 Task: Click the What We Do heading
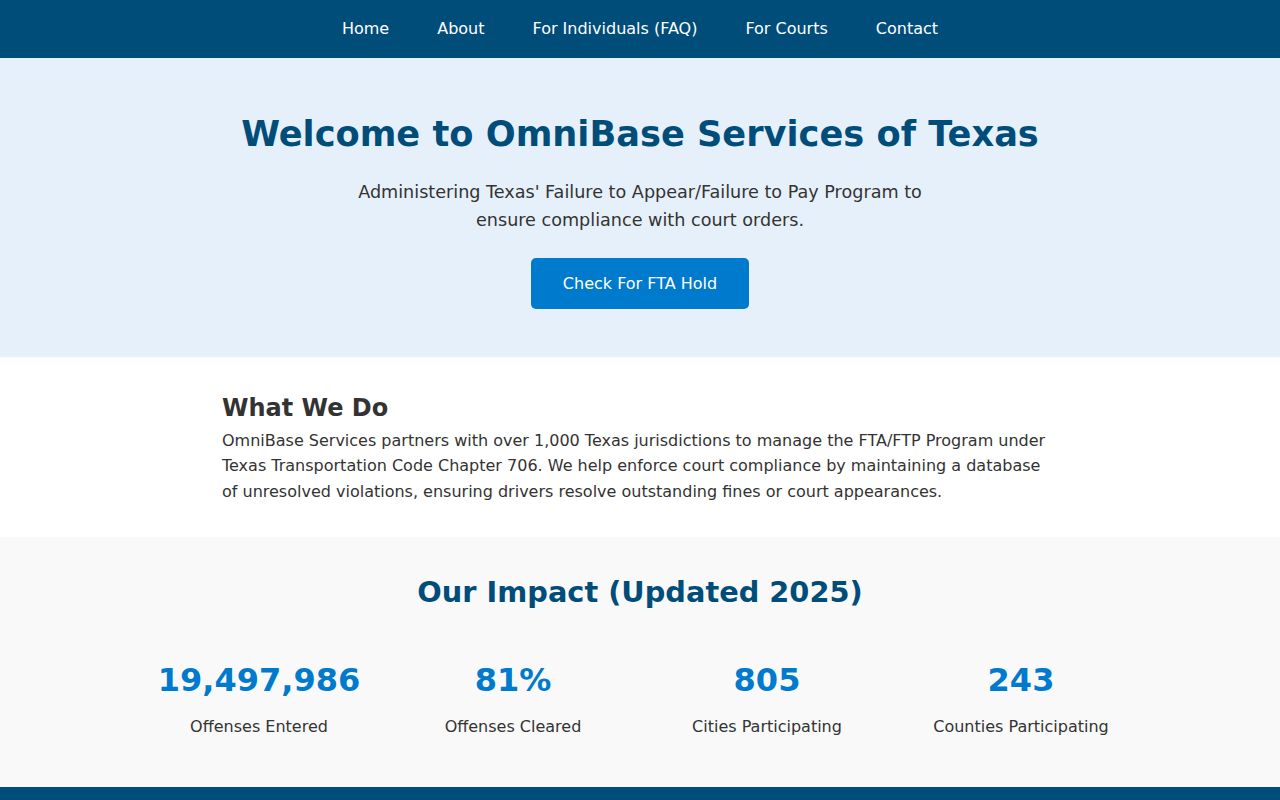pos(305,408)
